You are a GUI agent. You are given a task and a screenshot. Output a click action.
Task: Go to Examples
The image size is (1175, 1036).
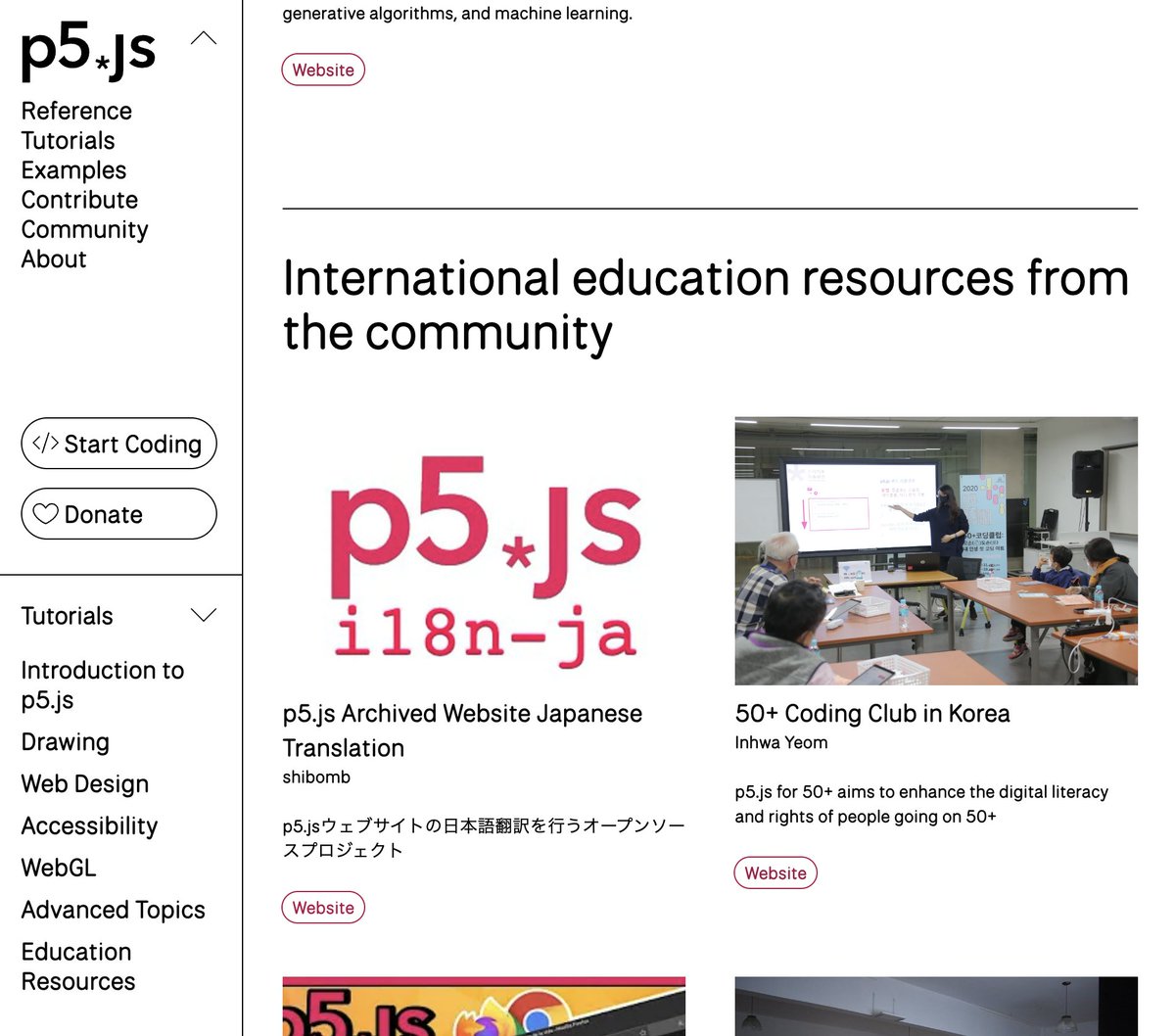pyautogui.click(x=73, y=170)
